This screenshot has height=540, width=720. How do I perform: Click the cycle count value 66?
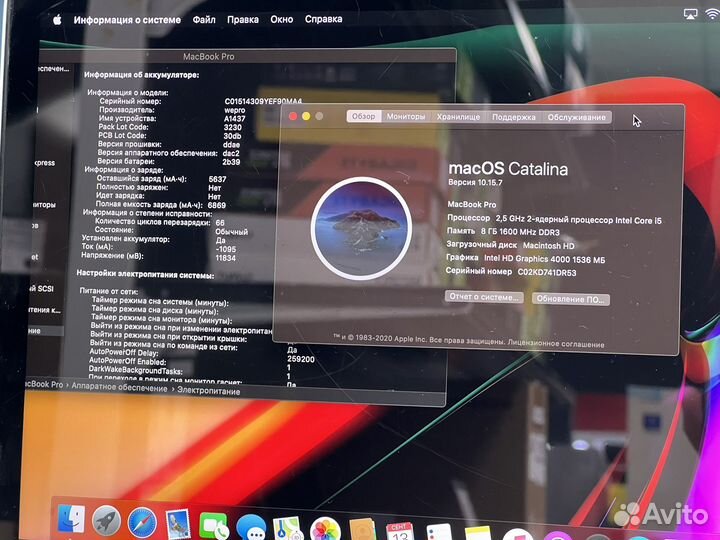click(220, 223)
